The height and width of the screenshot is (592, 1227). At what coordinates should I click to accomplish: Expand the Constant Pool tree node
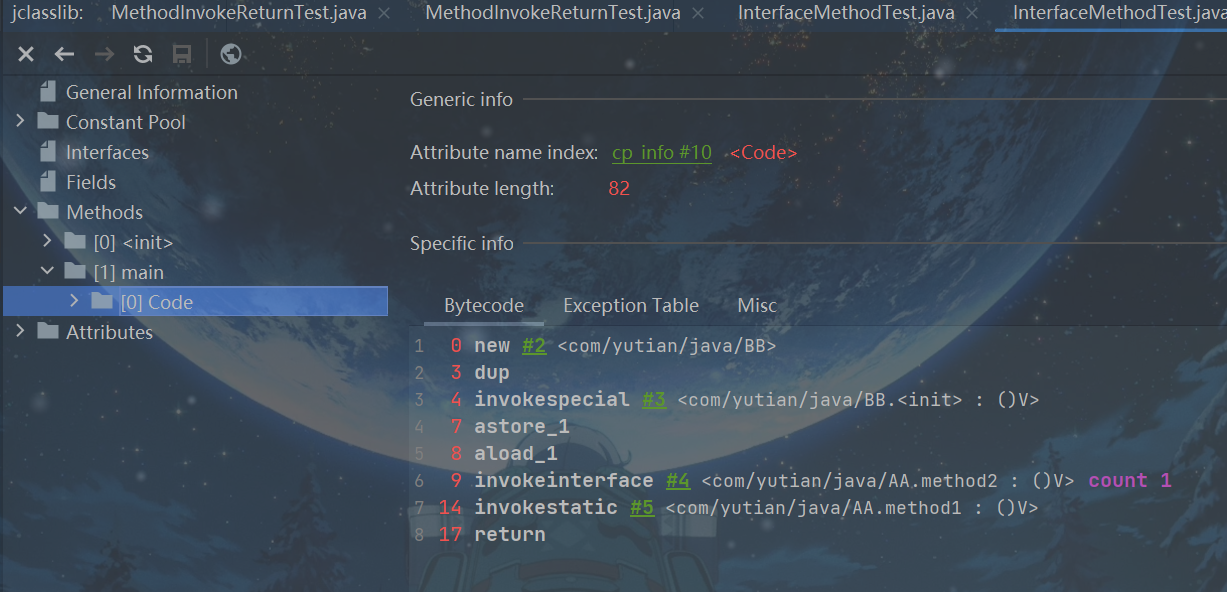pos(20,122)
